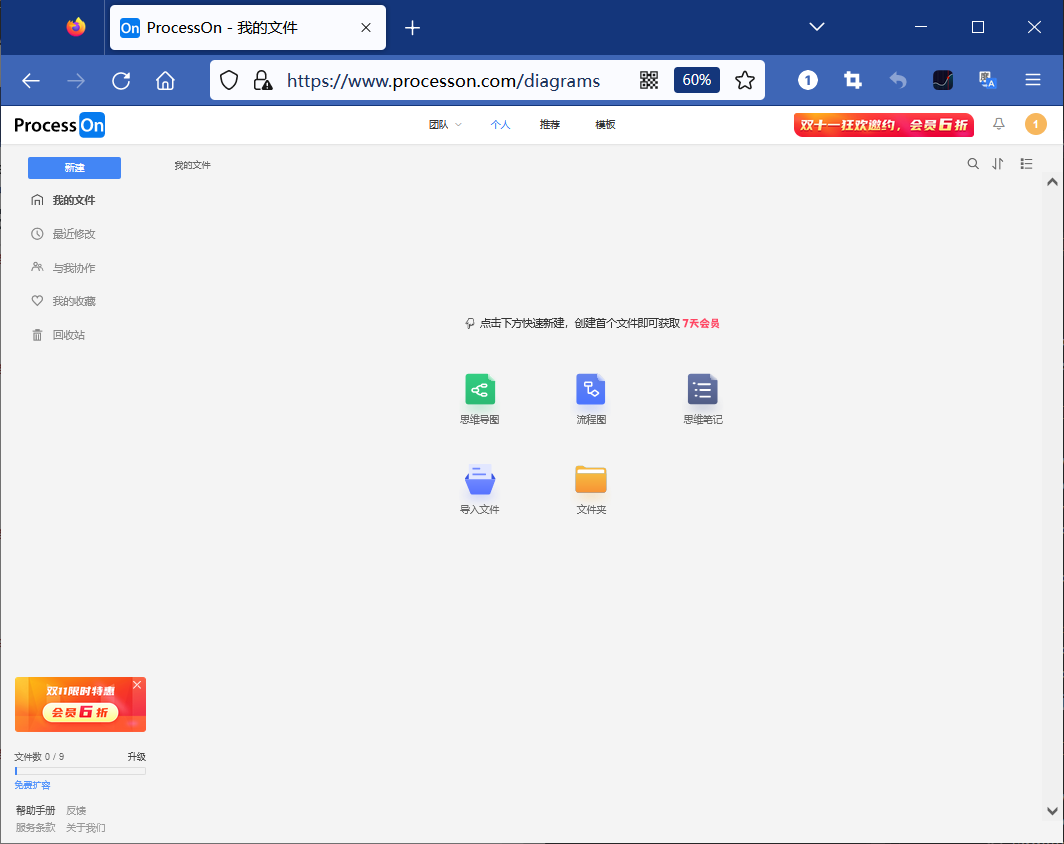Select the 推荐 tab
1064x844 pixels.
coord(550,125)
